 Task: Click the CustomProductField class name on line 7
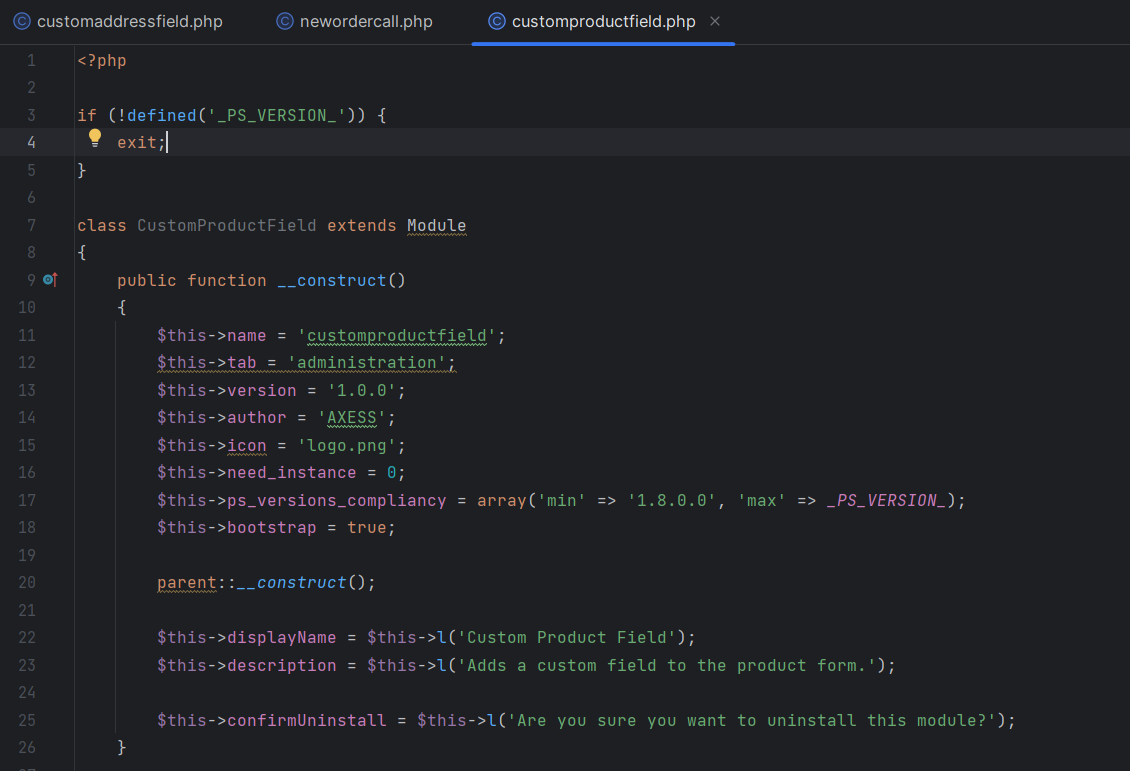[x=226, y=225]
